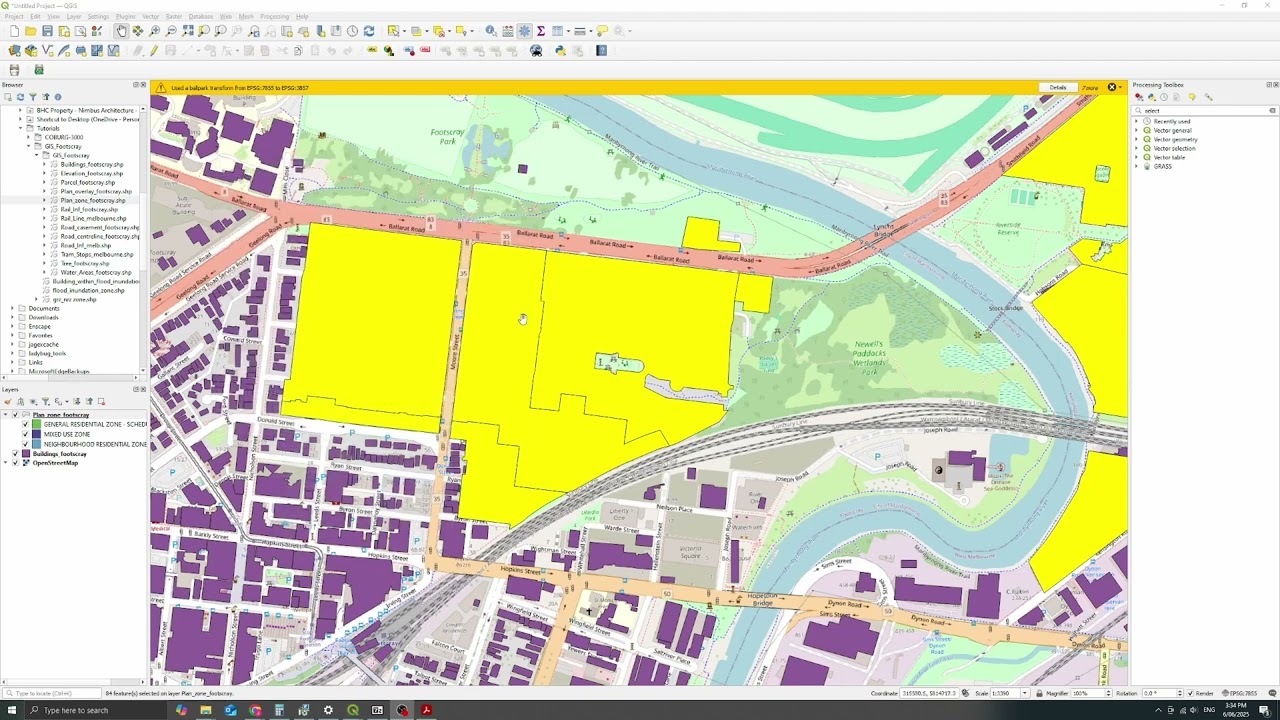
Task: Open layer styling panel brush icon
Action: (x=8, y=402)
